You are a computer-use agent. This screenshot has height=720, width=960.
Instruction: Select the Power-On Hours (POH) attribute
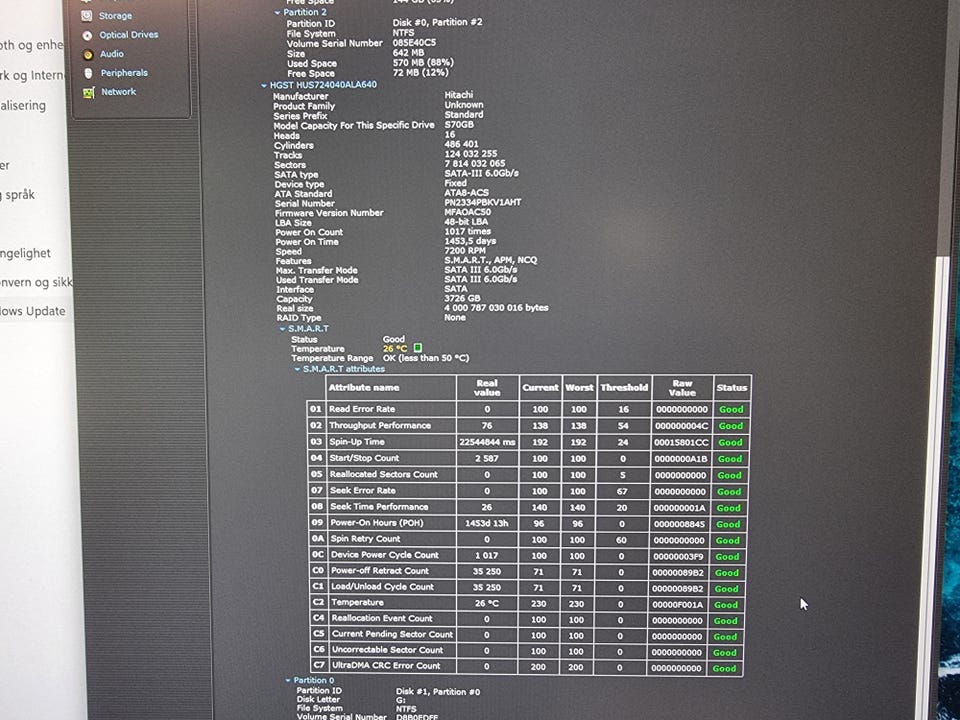coord(377,523)
